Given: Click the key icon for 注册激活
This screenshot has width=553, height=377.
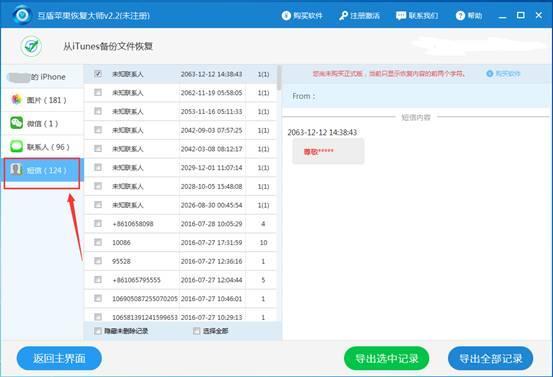Looking at the screenshot, I should click(x=343, y=16).
